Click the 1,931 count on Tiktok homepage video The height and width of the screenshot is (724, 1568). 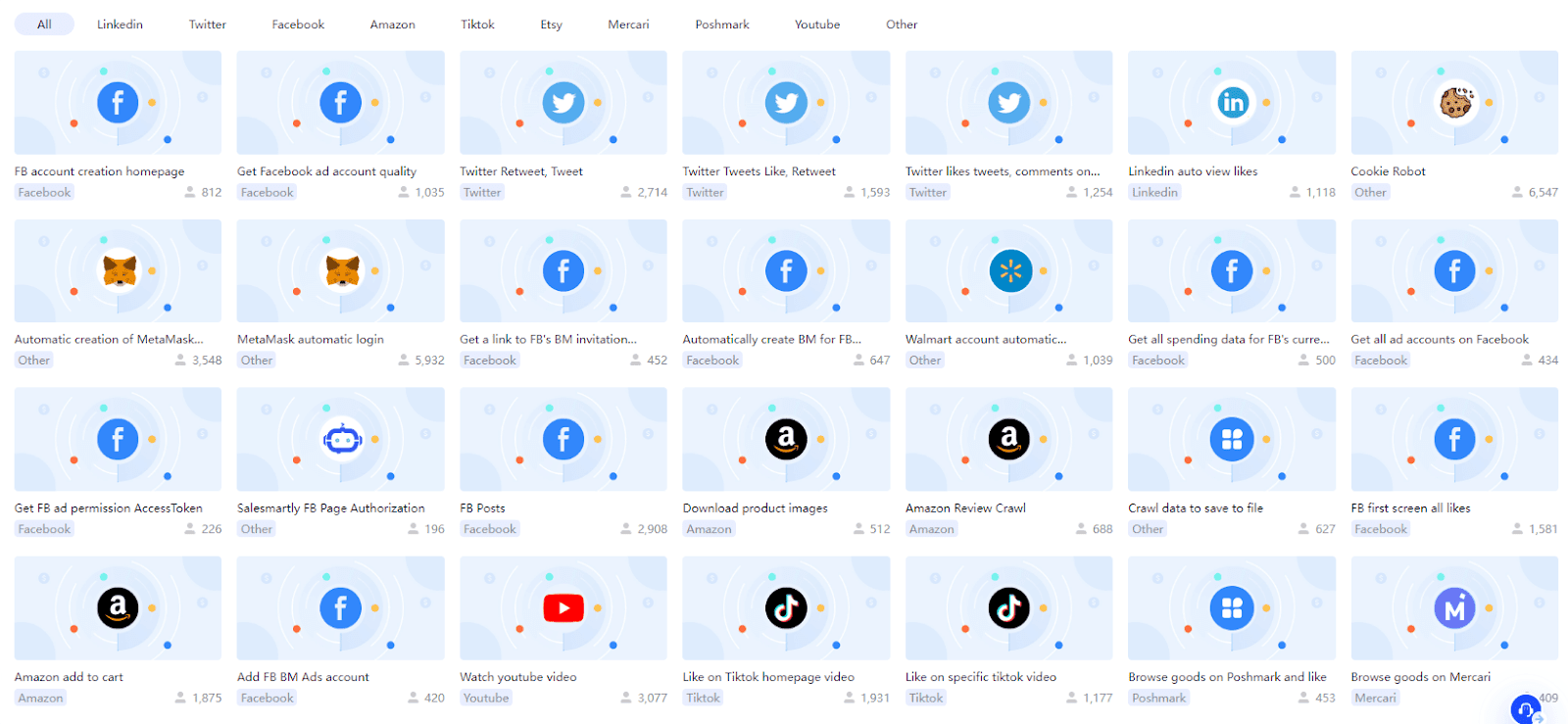(x=875, y=699)
